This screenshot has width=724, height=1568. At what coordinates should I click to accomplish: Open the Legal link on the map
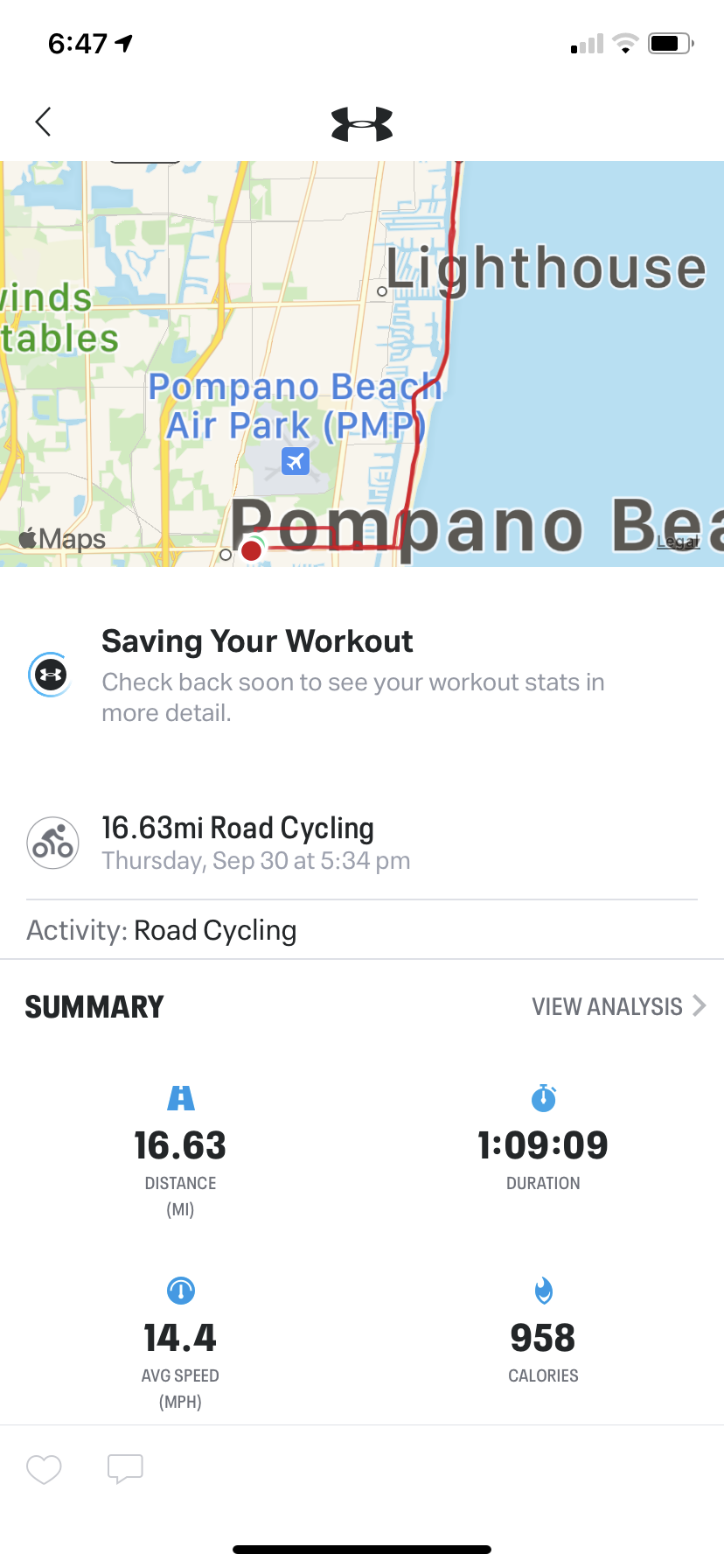tap(679, 542)
